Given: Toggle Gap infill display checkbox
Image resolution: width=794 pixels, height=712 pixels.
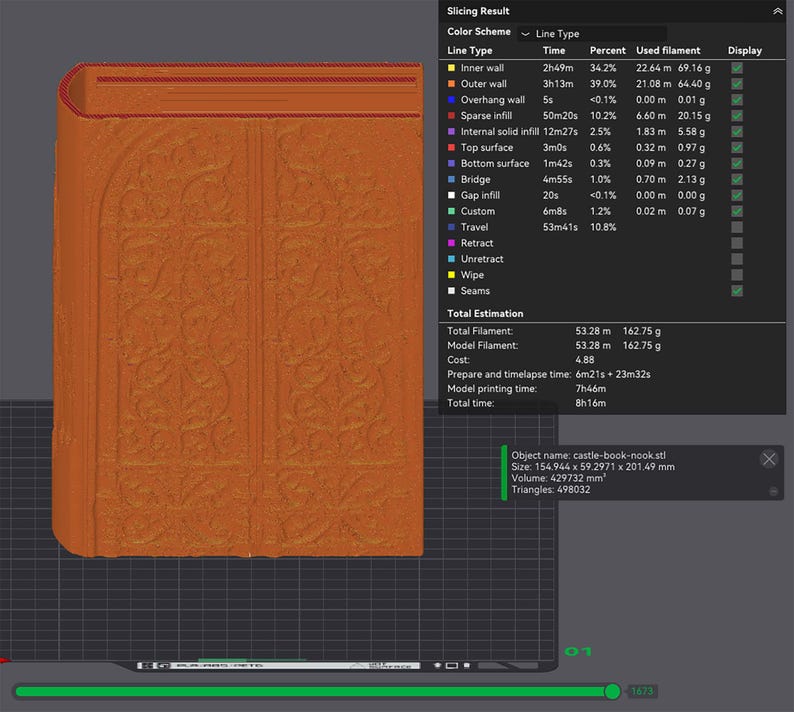Looking at the screenshot, I should (x=737, y=195).
